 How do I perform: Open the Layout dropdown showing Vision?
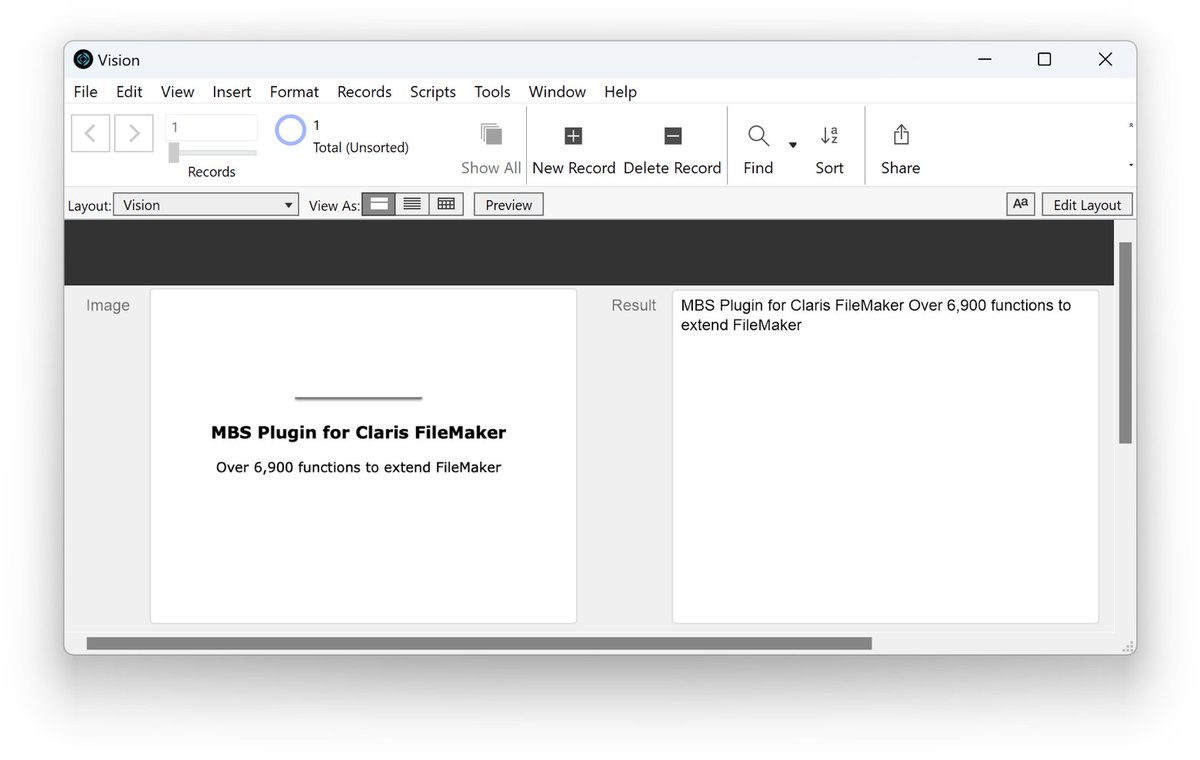206,205
